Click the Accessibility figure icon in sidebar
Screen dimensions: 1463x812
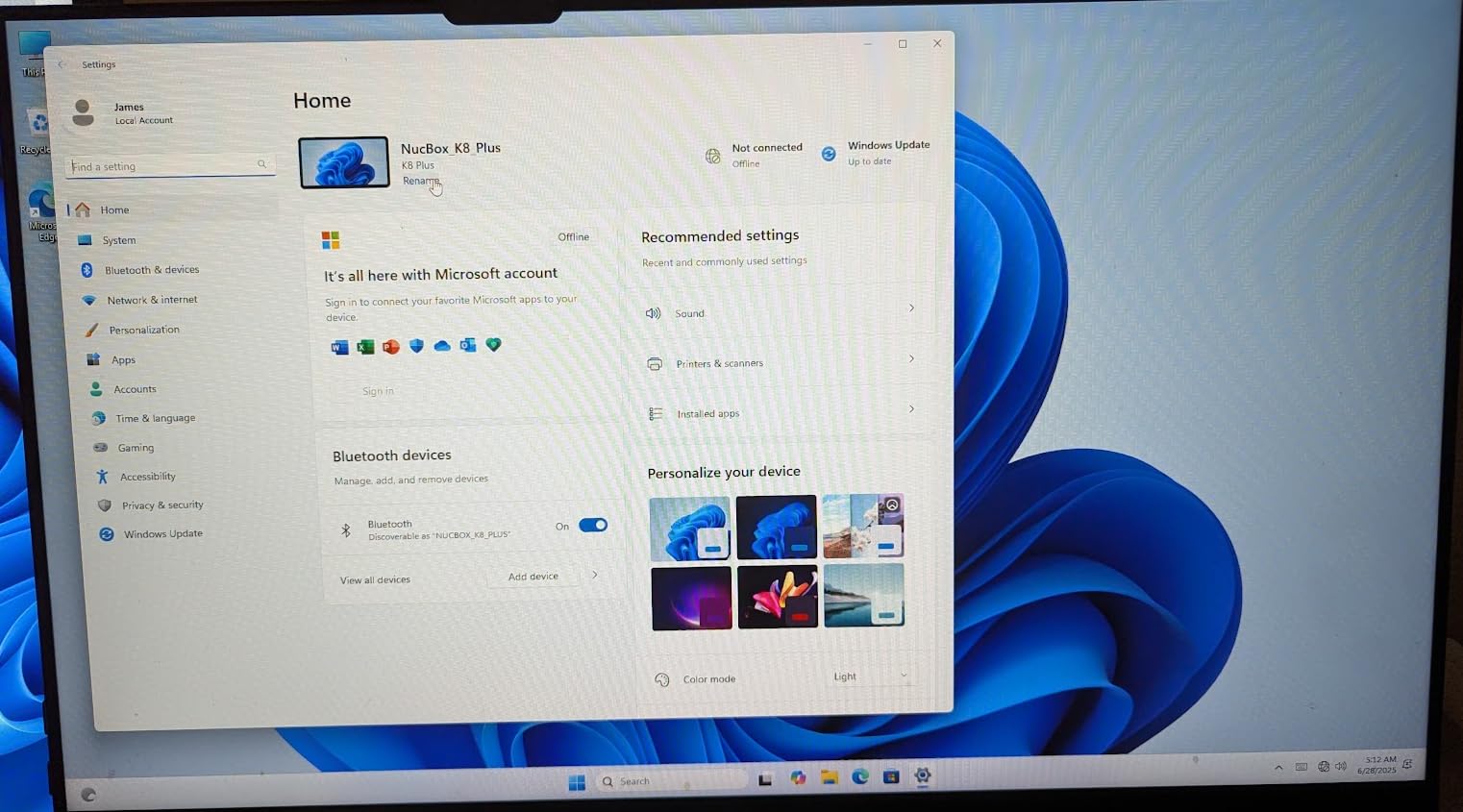102,477
